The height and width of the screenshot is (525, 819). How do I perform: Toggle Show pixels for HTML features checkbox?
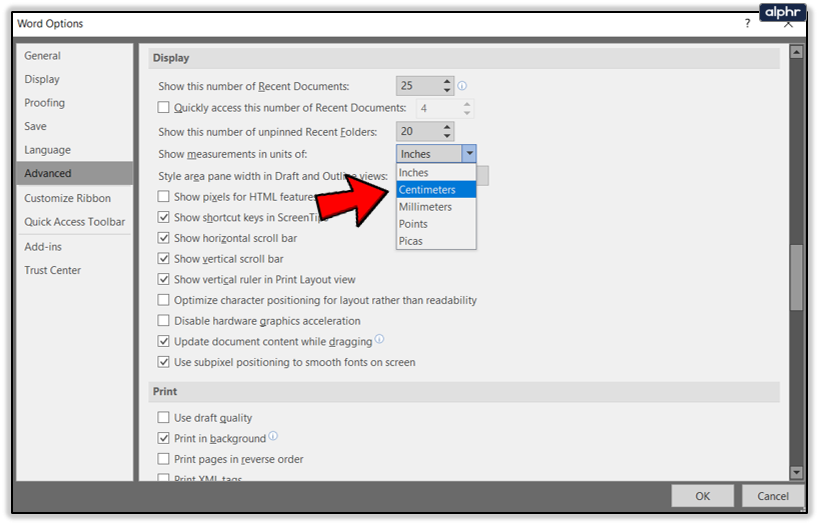[163, 196]
